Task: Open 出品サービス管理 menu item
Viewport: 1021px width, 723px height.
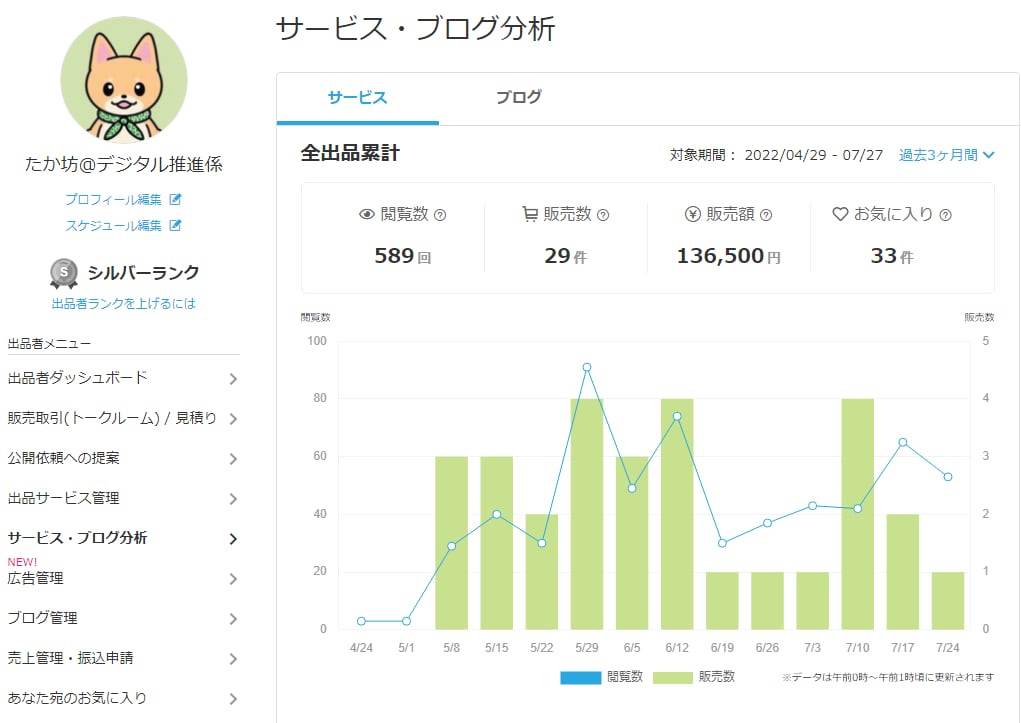Action: [x=64, y=498]
